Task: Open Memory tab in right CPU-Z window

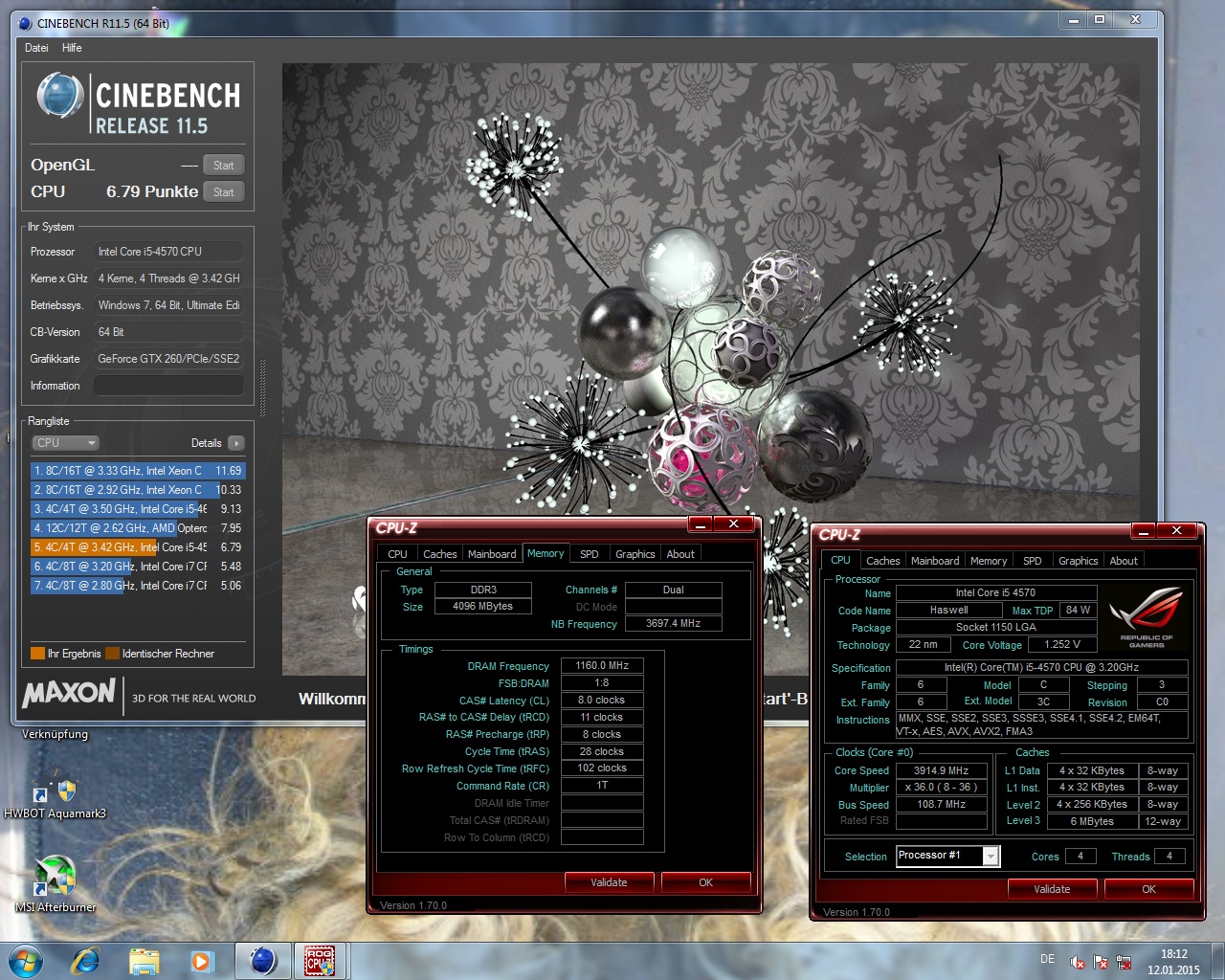Action: (x=989, y=561)
